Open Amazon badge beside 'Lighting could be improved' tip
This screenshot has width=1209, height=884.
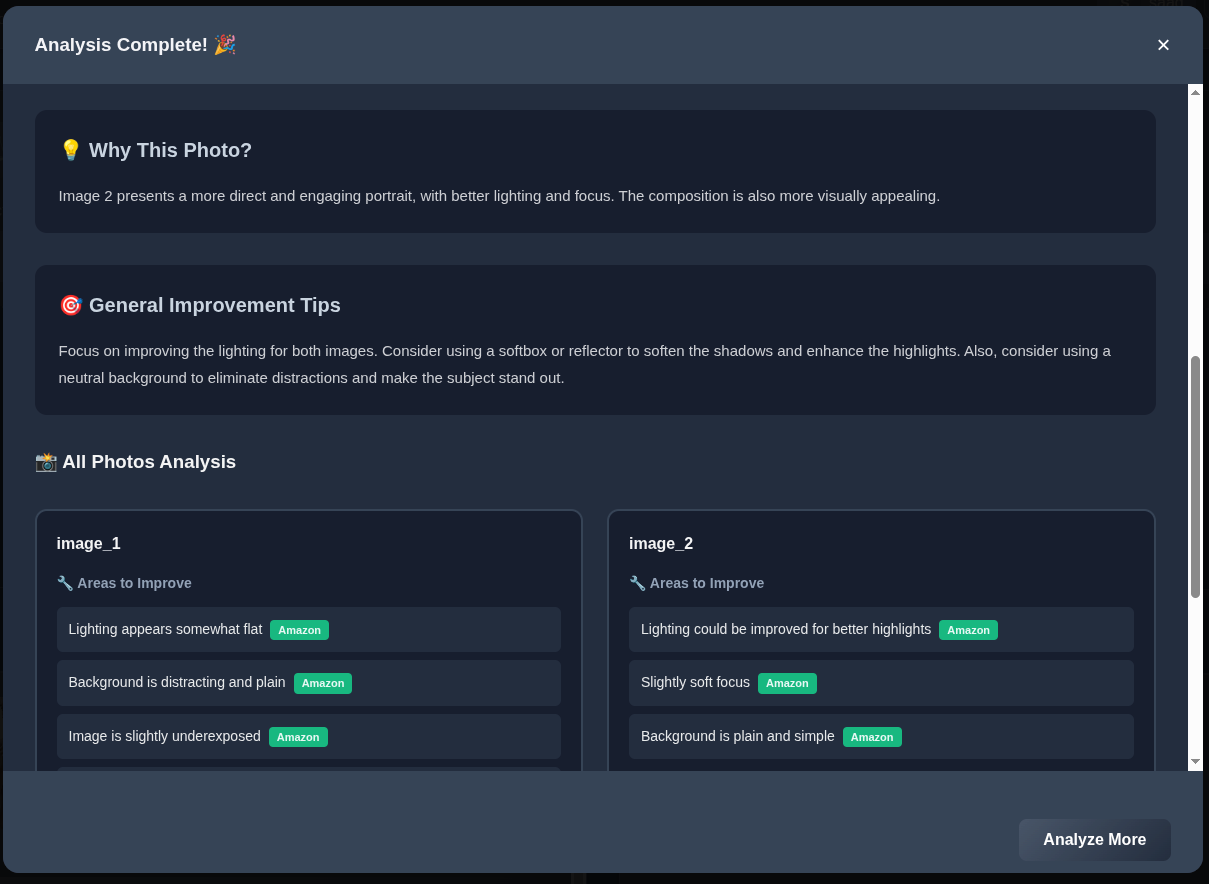coord(968,630)
